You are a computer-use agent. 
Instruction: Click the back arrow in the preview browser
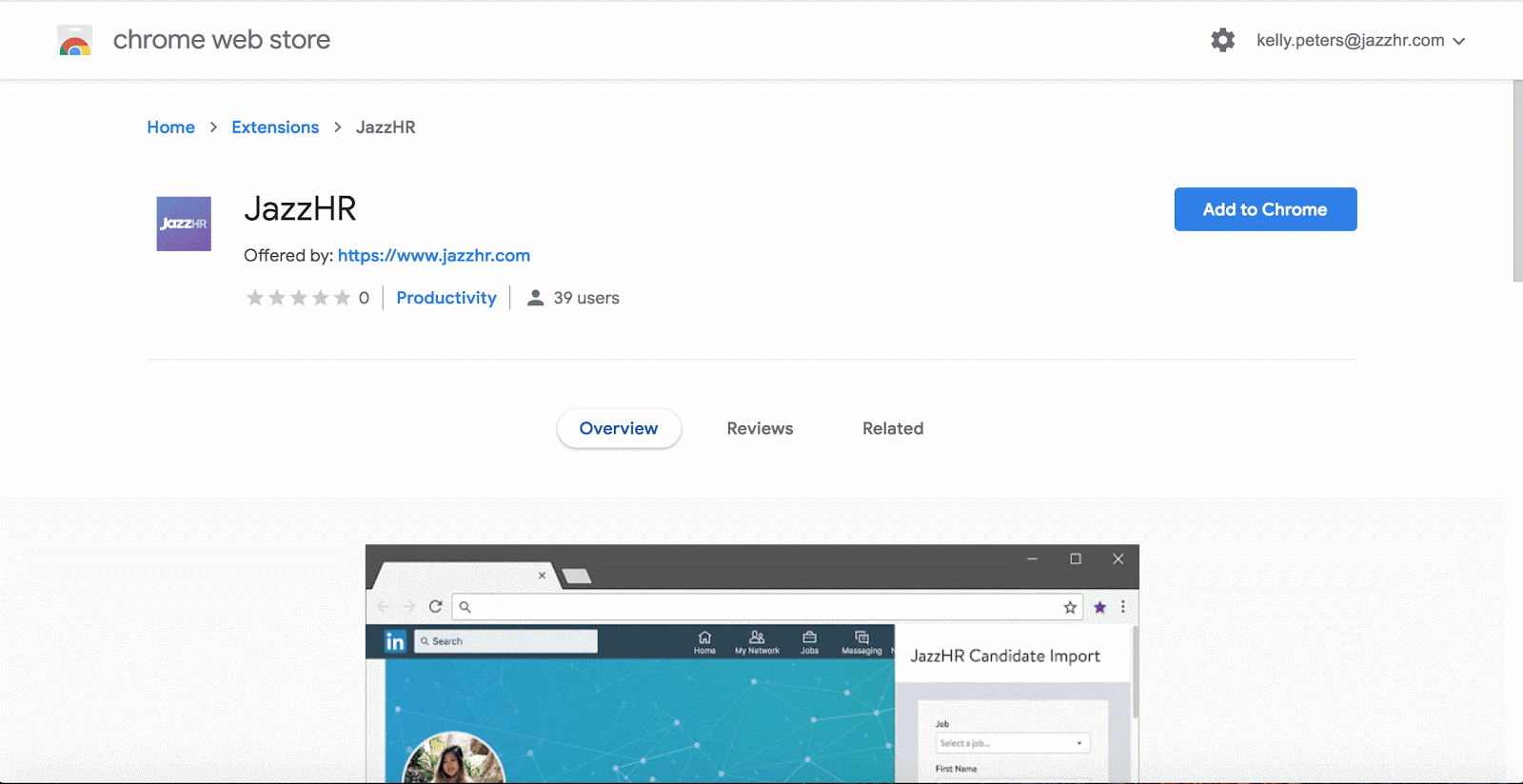pyautogui.click(x=384, y=606)
